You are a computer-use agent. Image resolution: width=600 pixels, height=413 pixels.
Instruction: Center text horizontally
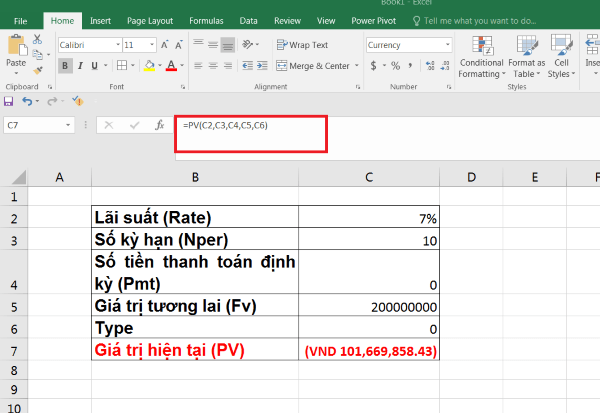coord(213,66)
